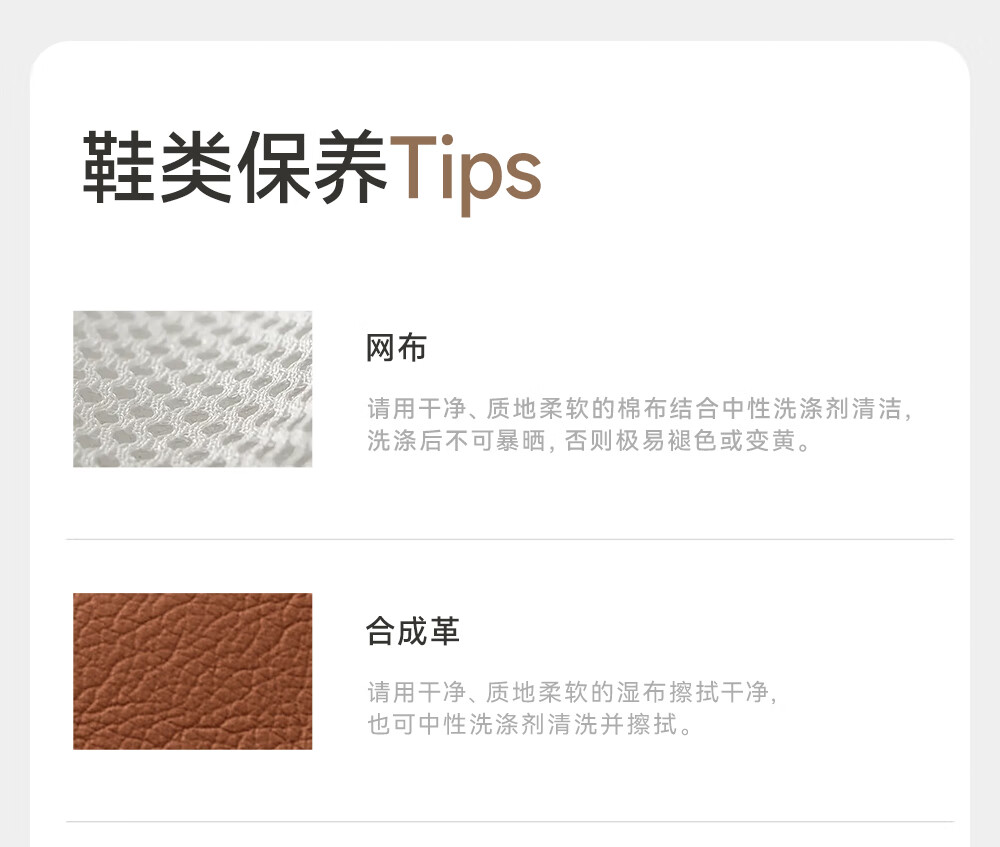Click the mesh fabric texture thumbnail
Image resolution: width=1000 pixels, height=847 pixels.
[x=193, y=389]
